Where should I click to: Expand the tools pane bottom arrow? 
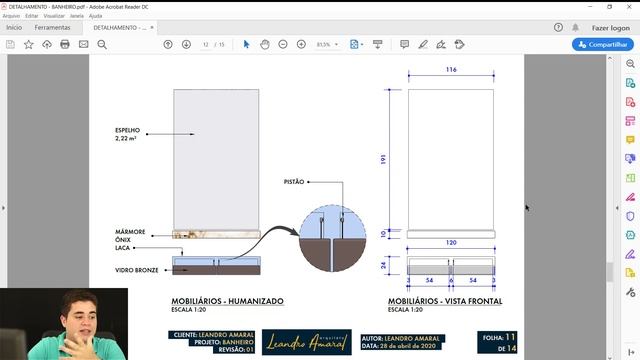(x=630, y=352)
